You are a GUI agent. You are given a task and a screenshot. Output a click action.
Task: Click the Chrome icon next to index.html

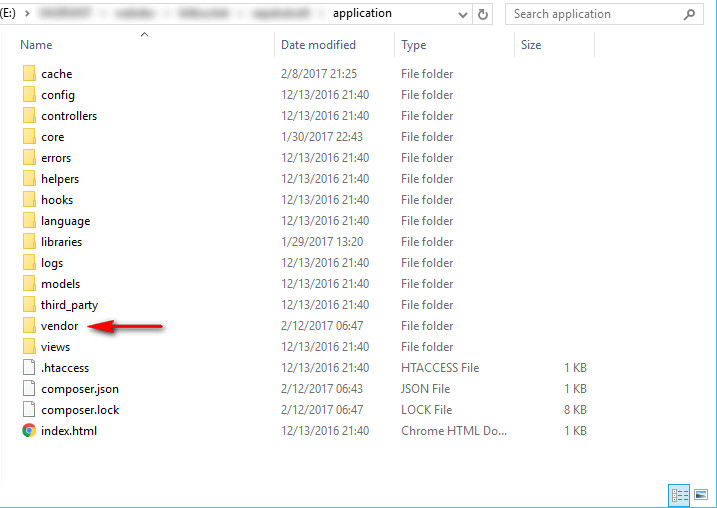pos(29,431)
